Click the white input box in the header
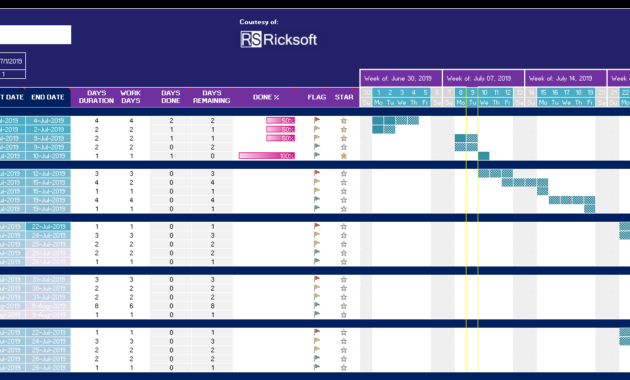Viewport: 630px width, 380px height. point(35,35)
